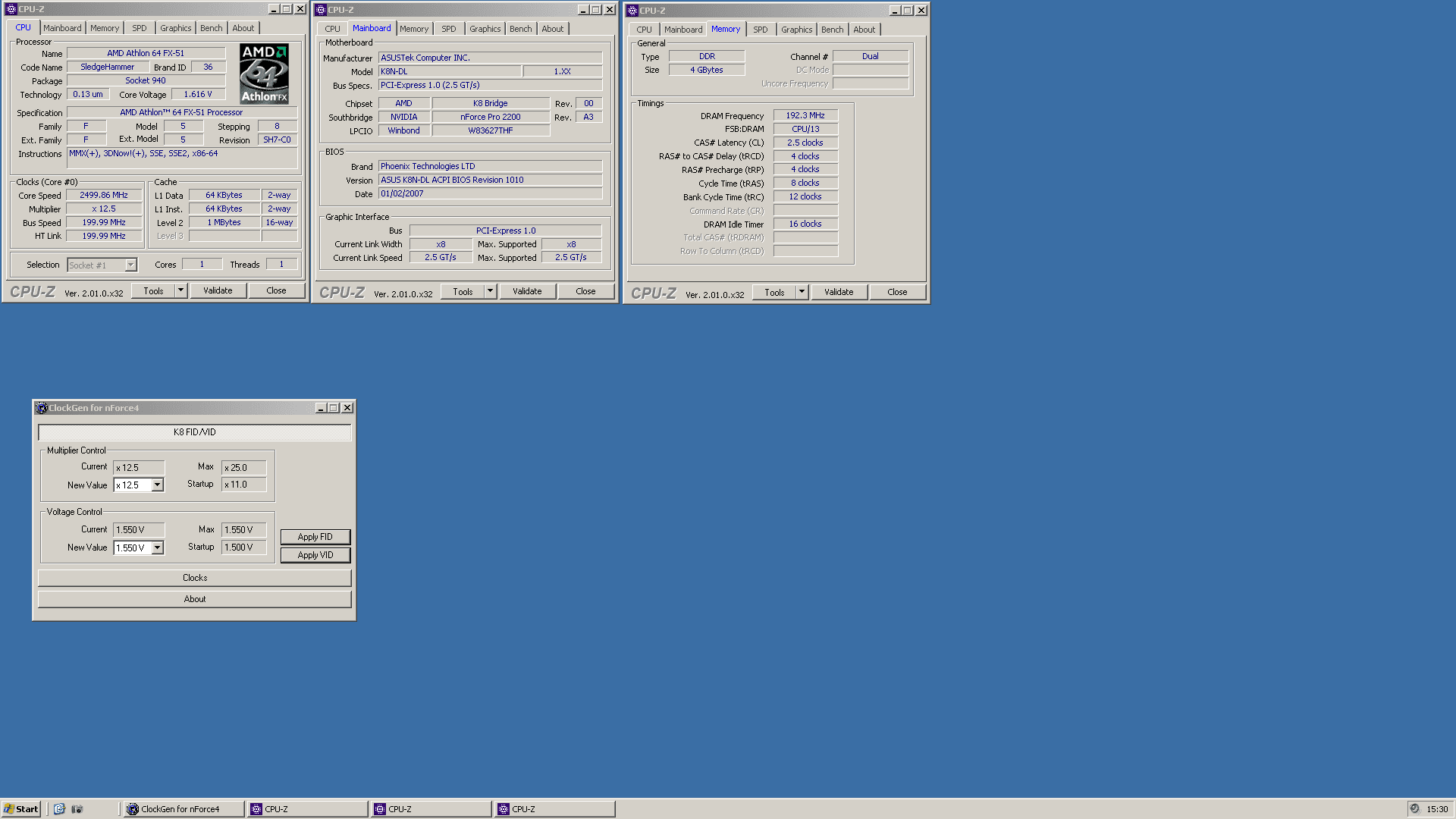The image size is (1456, 819).
Task: Open the About section in ClockGen
Action: (x=195, y=599)
